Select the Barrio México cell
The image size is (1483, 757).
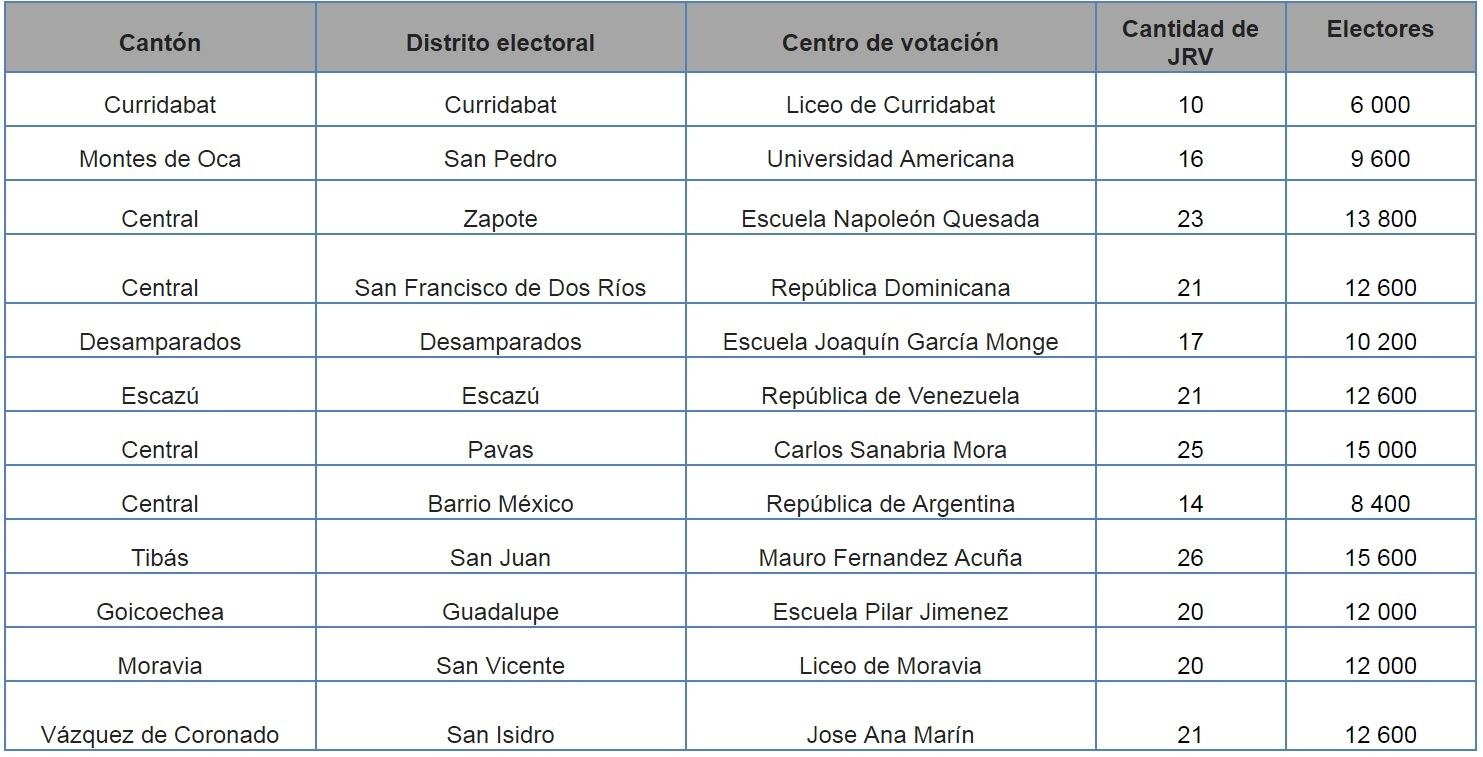coord(500,504)
